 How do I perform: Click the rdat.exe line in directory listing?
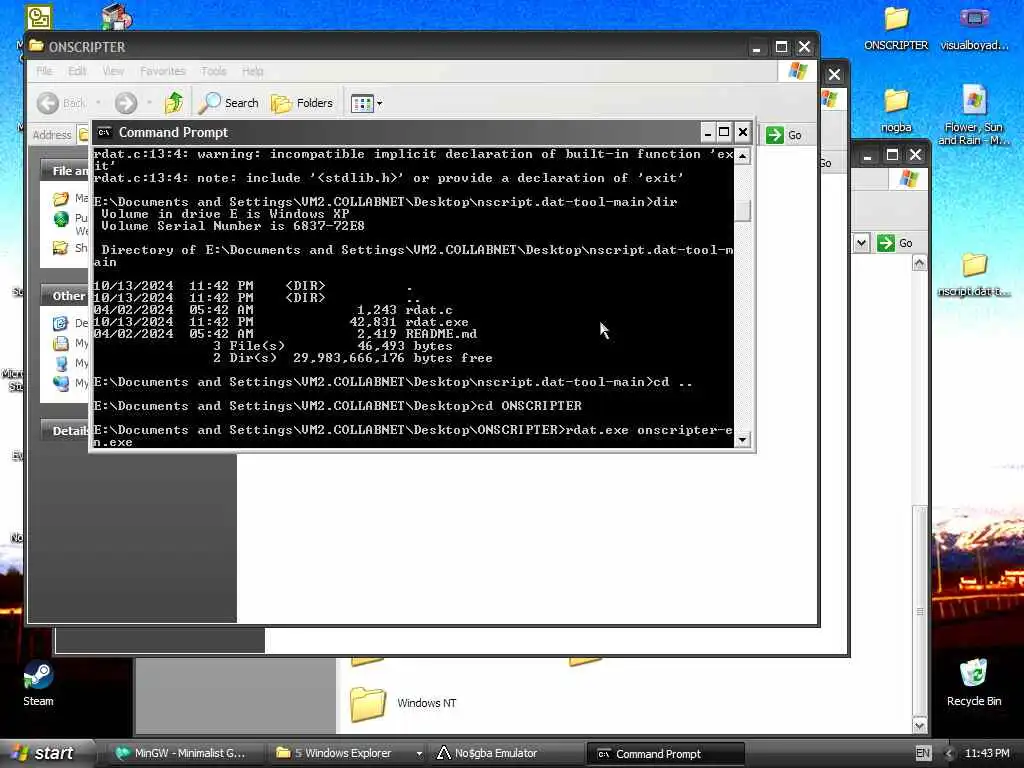click(281, 322)
